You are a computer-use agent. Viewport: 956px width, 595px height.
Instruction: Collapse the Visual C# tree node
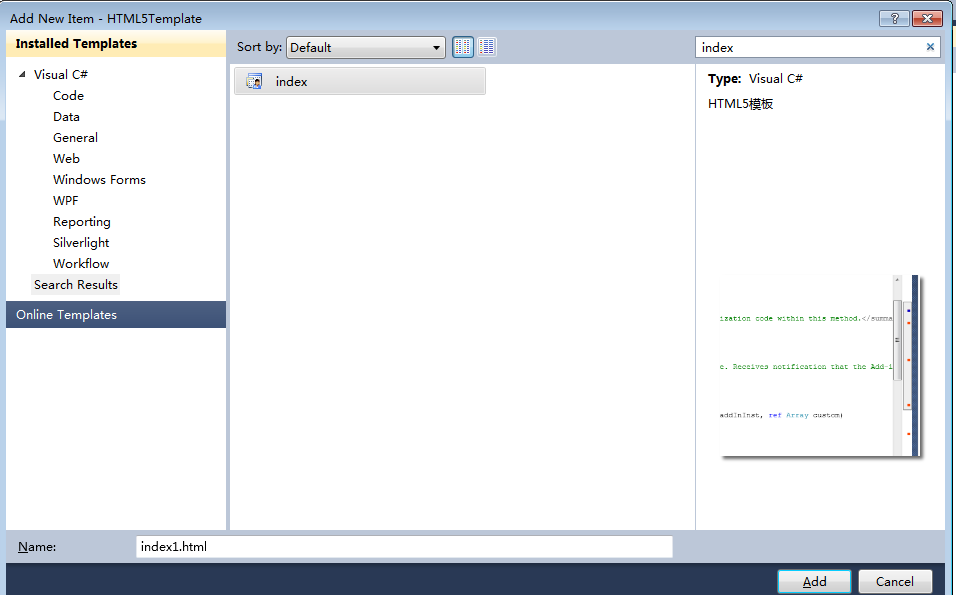tap(22, 74)
